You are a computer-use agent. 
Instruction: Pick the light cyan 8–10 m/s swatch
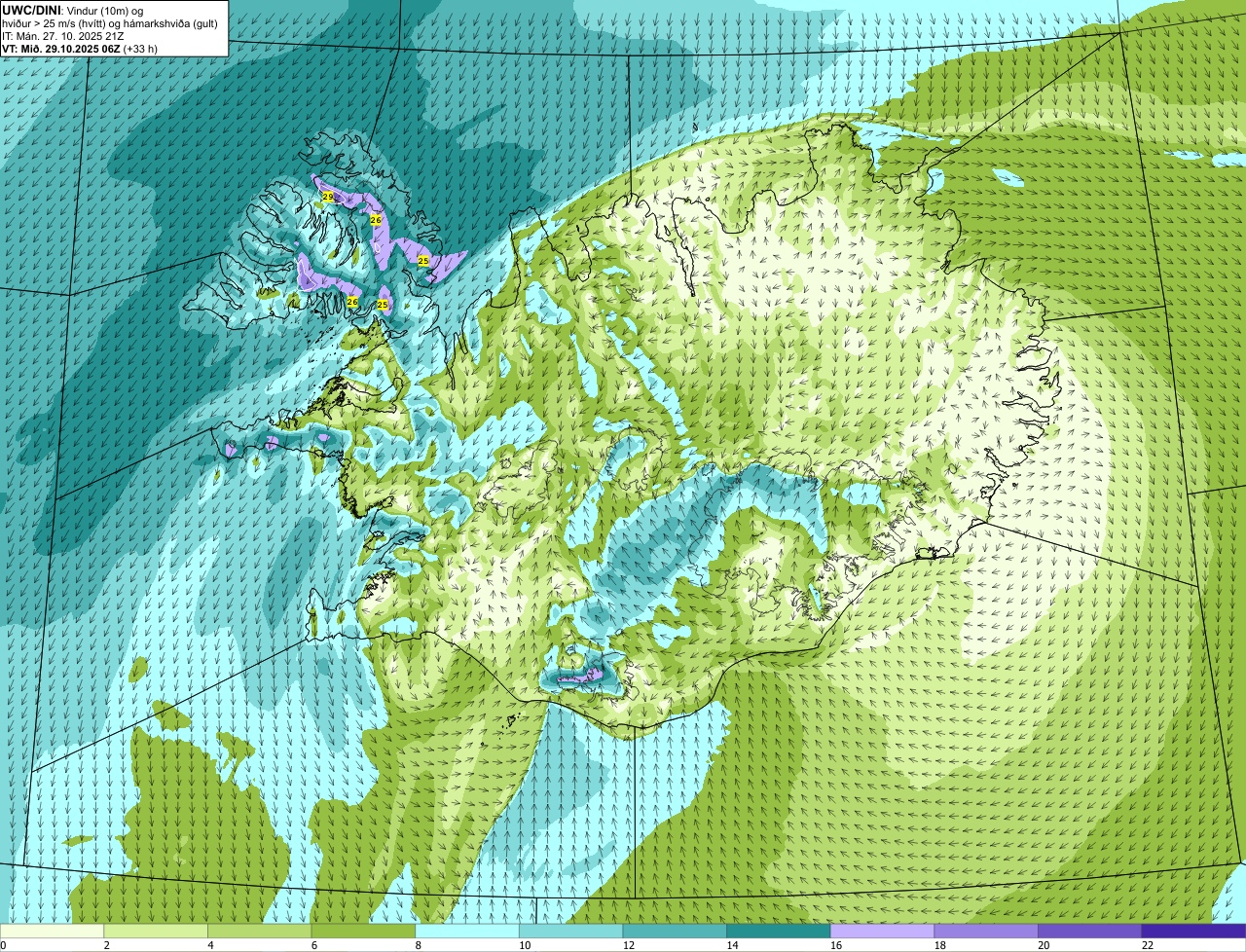[x=467, y=931]
